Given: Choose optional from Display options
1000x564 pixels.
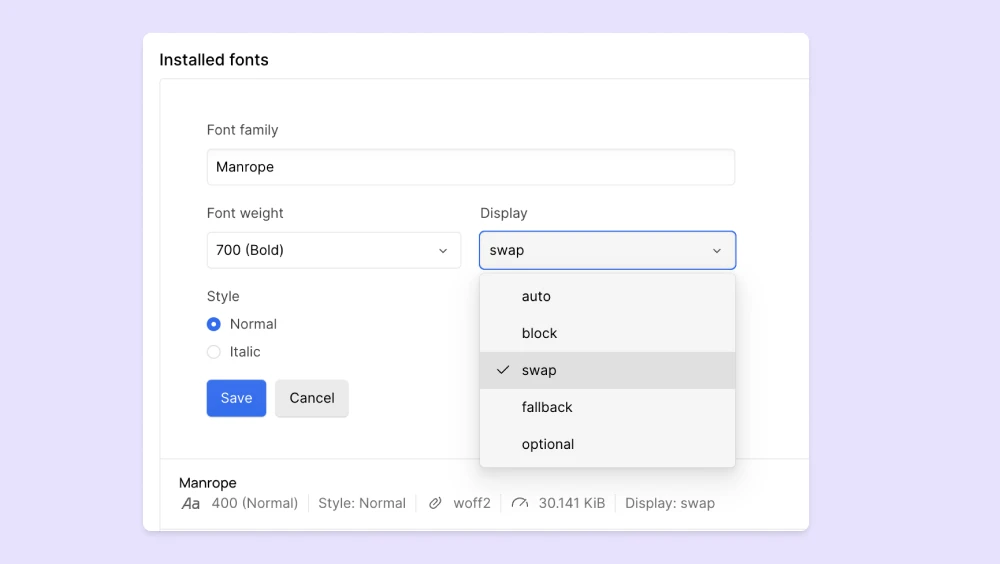Looking at the screenshot, I should 607,444.
